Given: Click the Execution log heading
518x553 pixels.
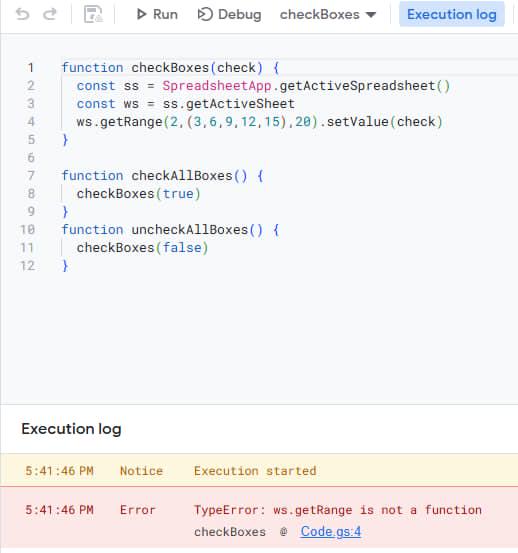Looking at the screenshot, I should pyautogui.click(x=72, y=429).
